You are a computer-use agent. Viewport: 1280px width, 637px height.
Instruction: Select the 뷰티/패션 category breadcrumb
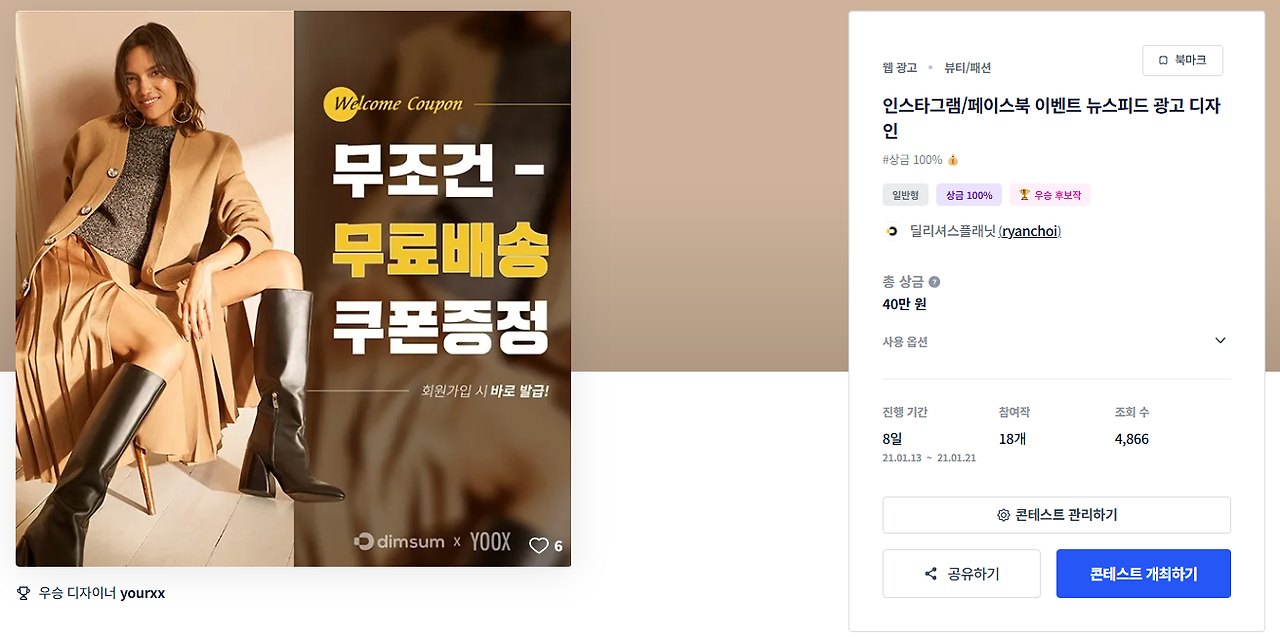point(968,68)
